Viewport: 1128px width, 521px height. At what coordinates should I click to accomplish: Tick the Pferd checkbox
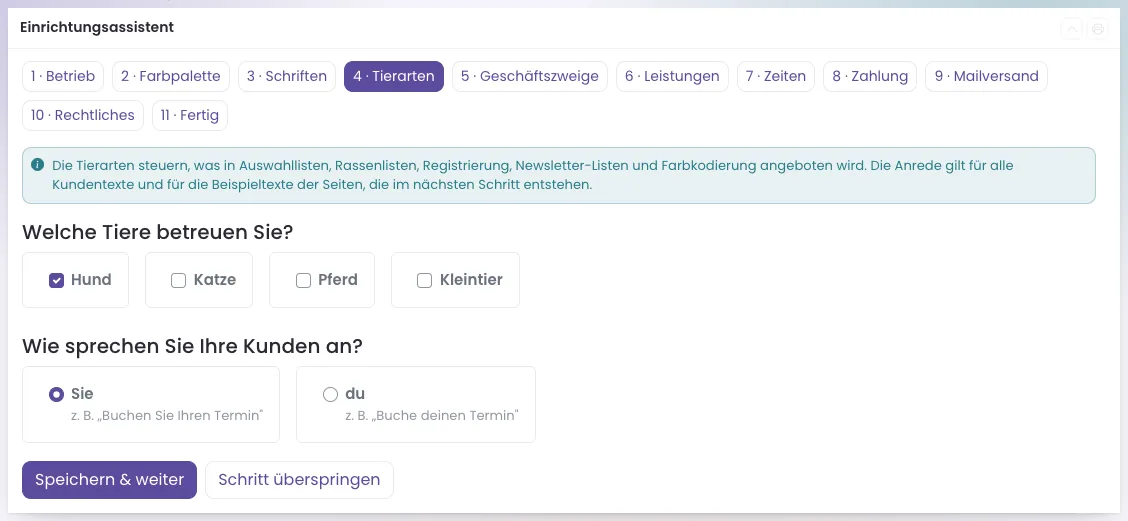[x=303, y=281]
